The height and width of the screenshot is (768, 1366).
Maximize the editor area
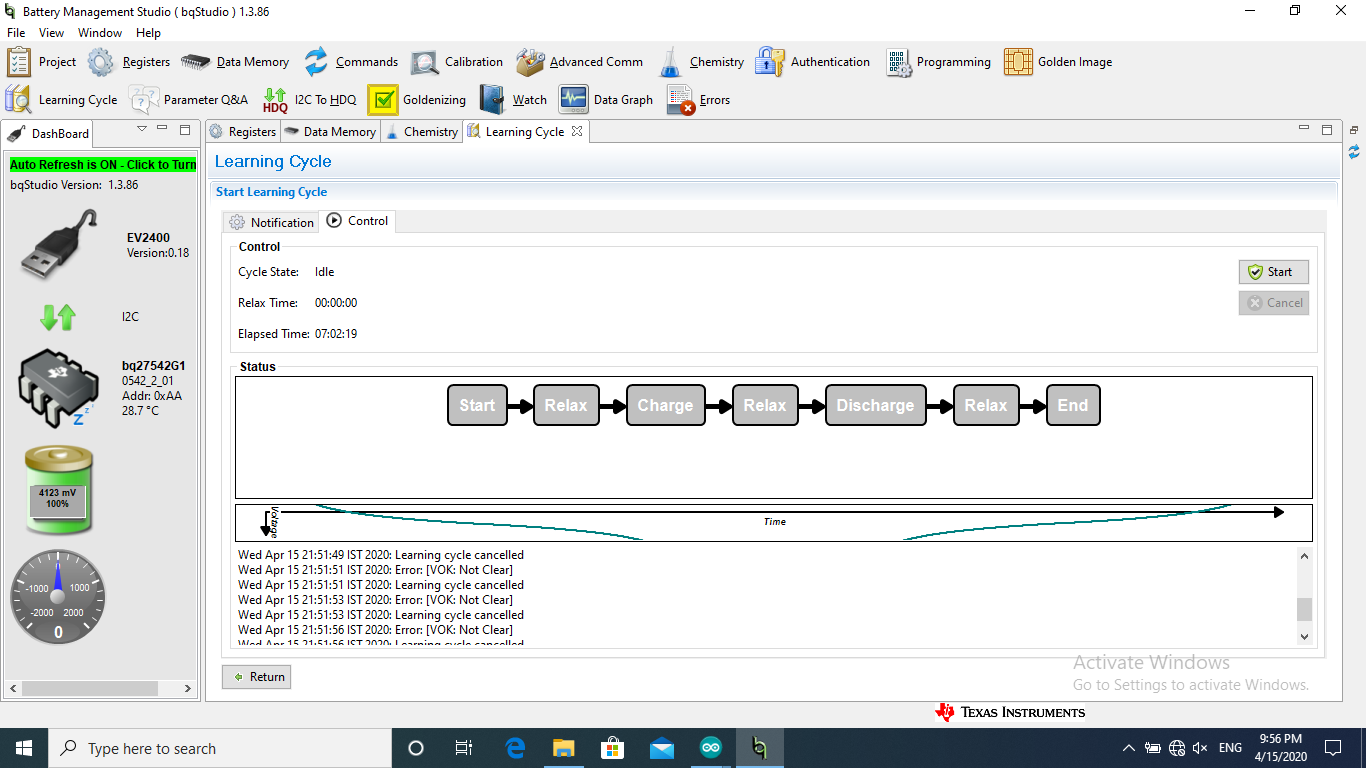point(1327,129)
